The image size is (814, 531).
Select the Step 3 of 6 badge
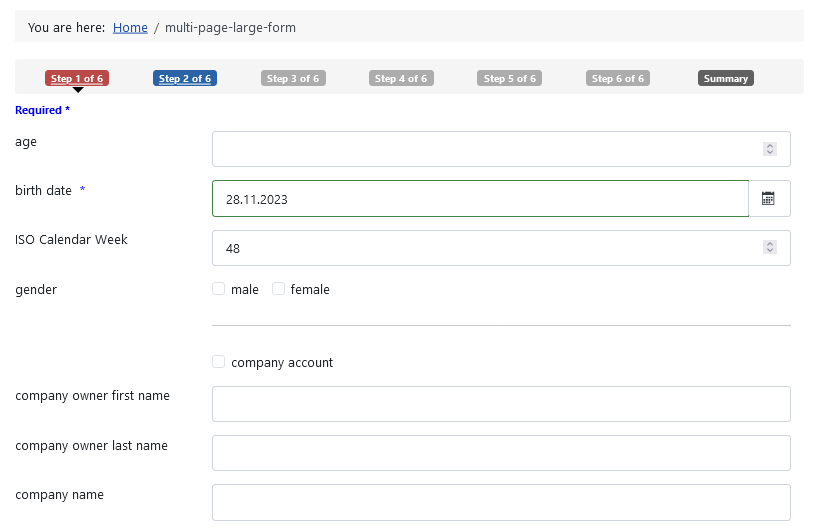pyautogui.click(x=293, y=78)
